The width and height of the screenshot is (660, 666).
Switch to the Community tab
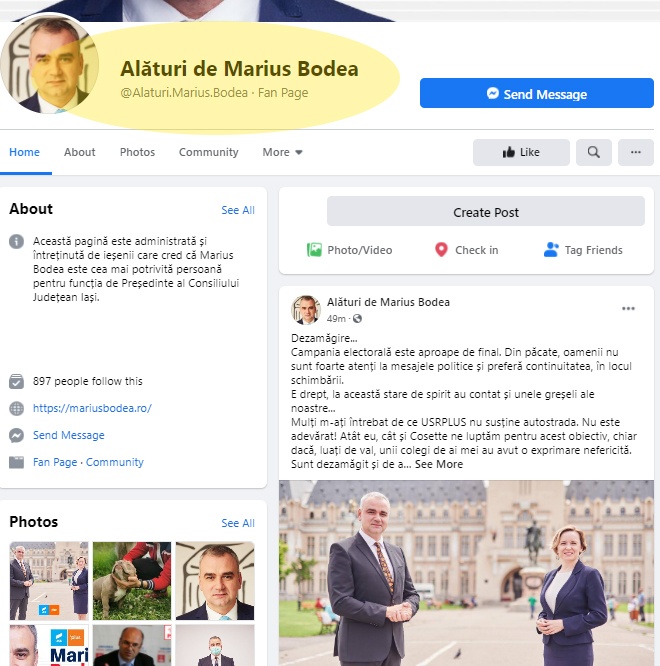209,152
